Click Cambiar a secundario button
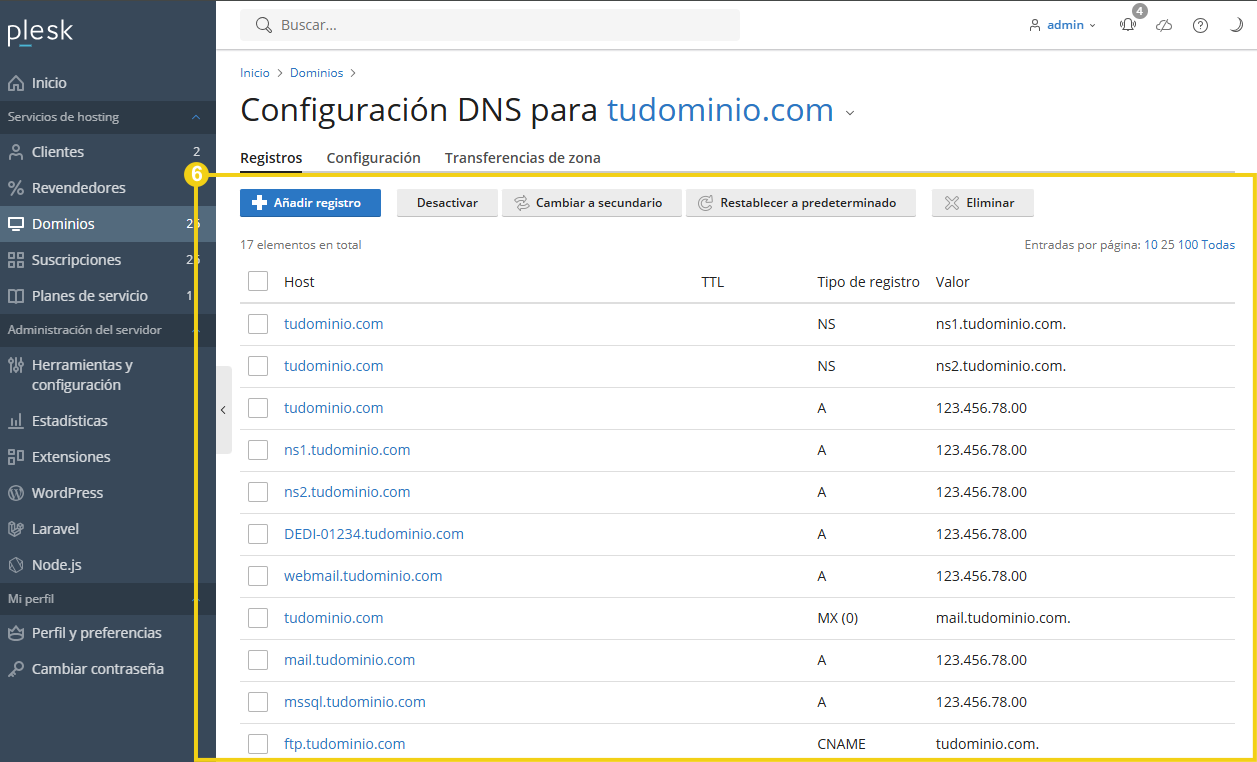Screen dimensions: 1257x762 point(592,203)
